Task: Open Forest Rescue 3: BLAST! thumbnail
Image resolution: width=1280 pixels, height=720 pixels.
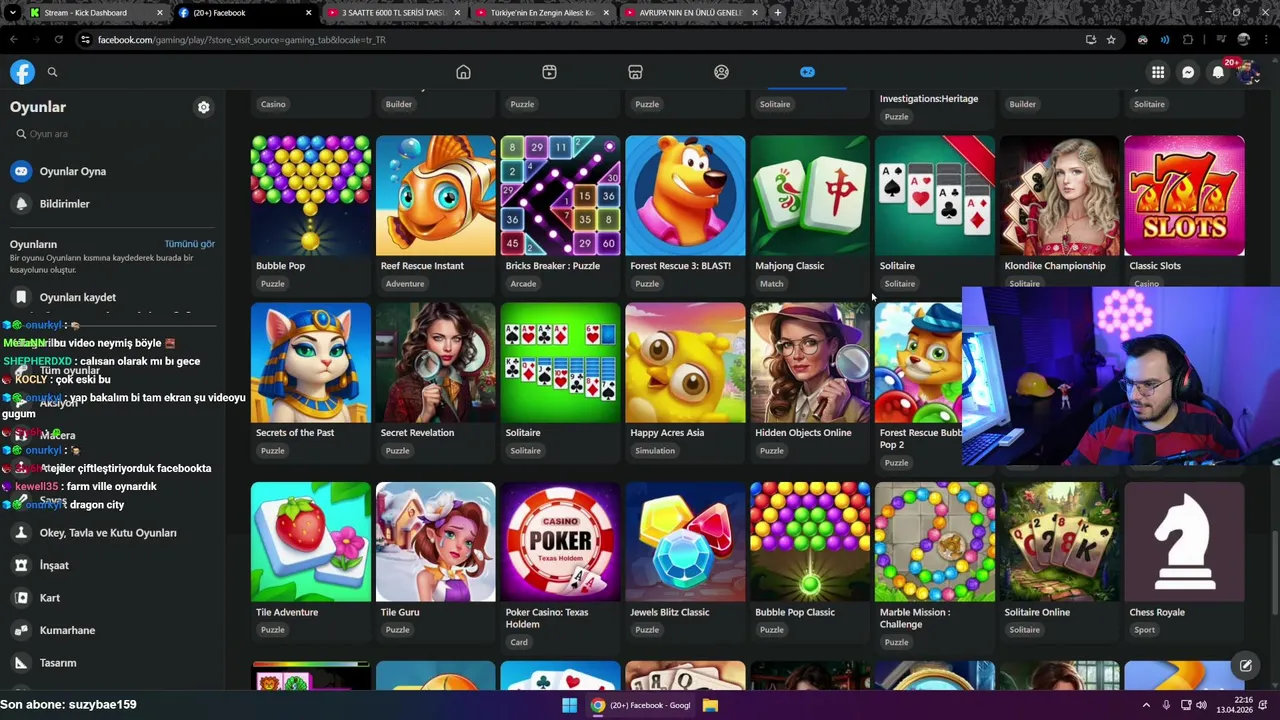Action: tap(685, 196)
